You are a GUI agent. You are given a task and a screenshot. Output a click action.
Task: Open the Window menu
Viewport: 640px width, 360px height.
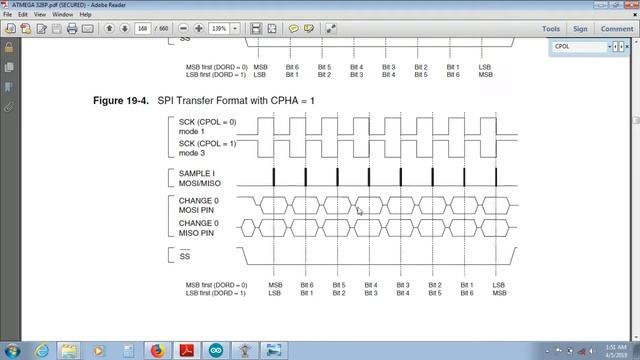[x=62, y=14]
